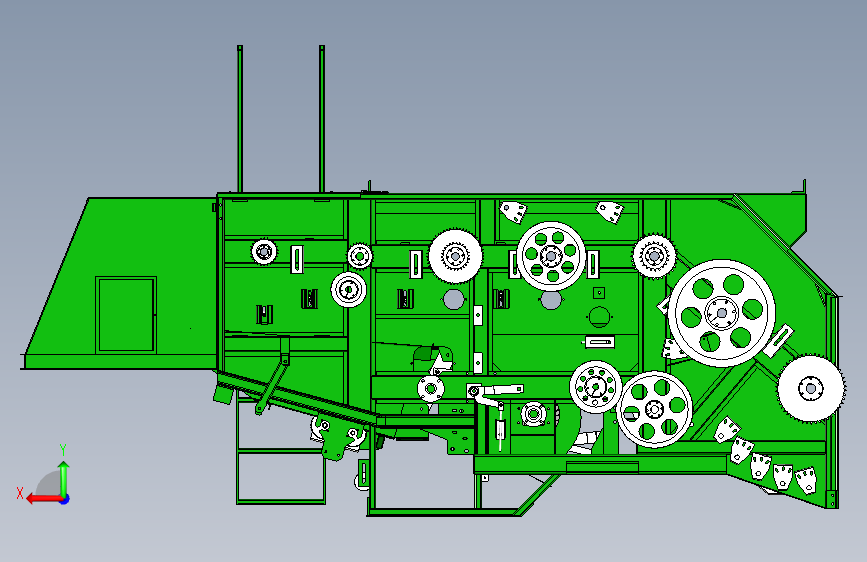Select the small sprocket at upper left of frame
Viewport: 867px width, 562px height.
click(x=264, y=252)
